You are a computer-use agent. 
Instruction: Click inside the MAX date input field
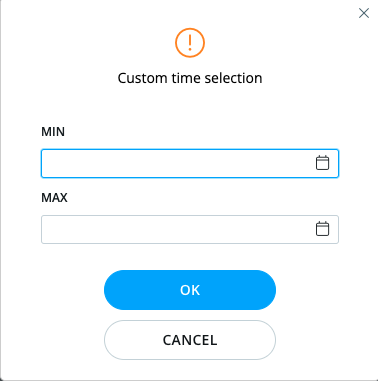click(190, 229)
